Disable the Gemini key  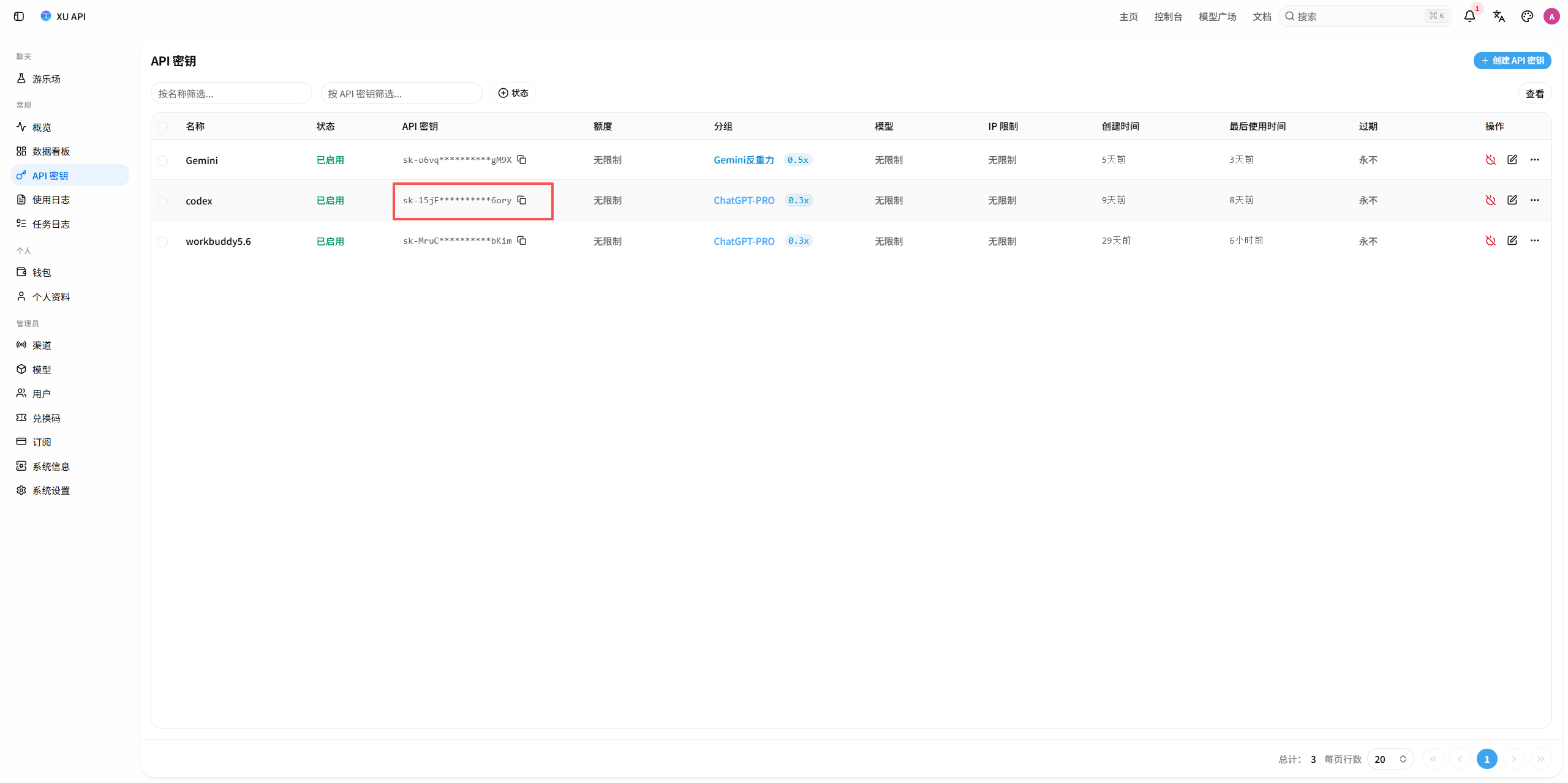click(x=1491, y=160)
